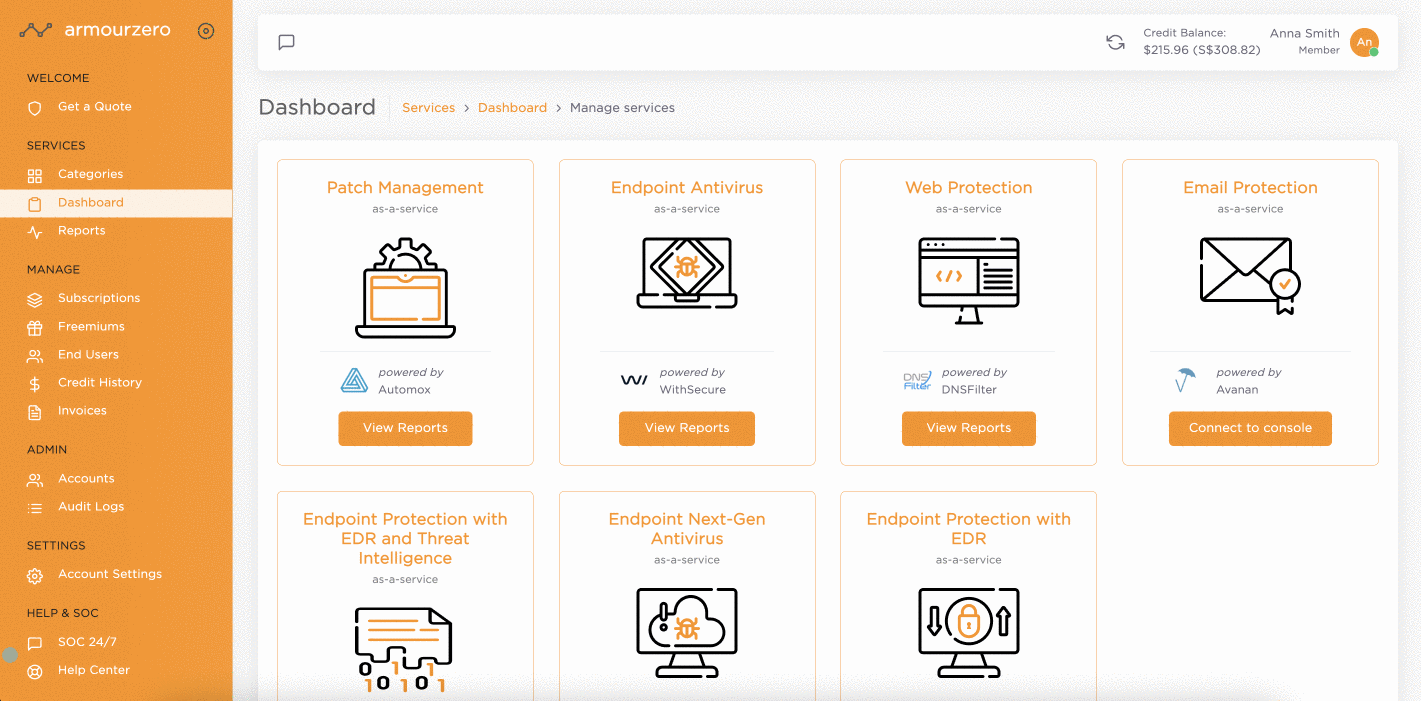Click the Dashboard clipboard icon

(x=35, y=204)
